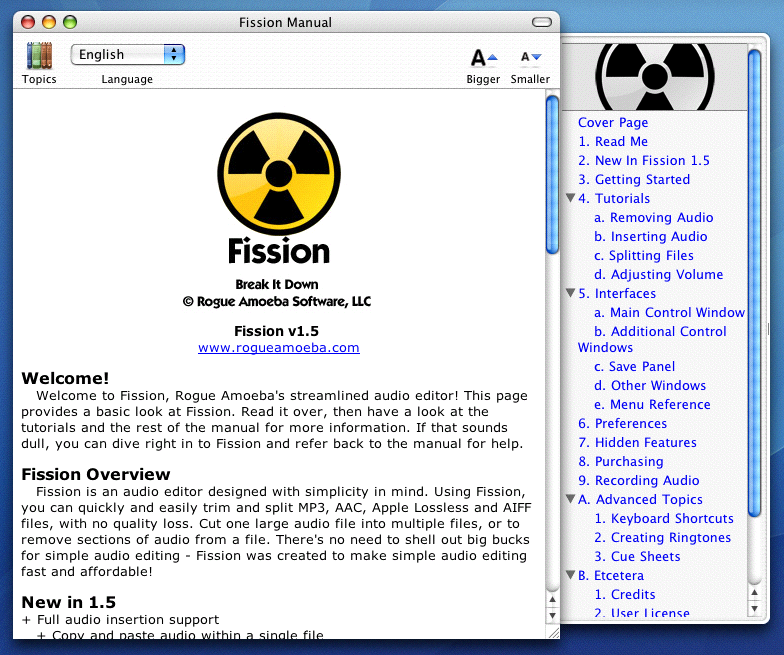Image resolution: width=784 pixels, height=655 pixels.
Task: Click the window resize grip corner
Action: coord(554,633)
